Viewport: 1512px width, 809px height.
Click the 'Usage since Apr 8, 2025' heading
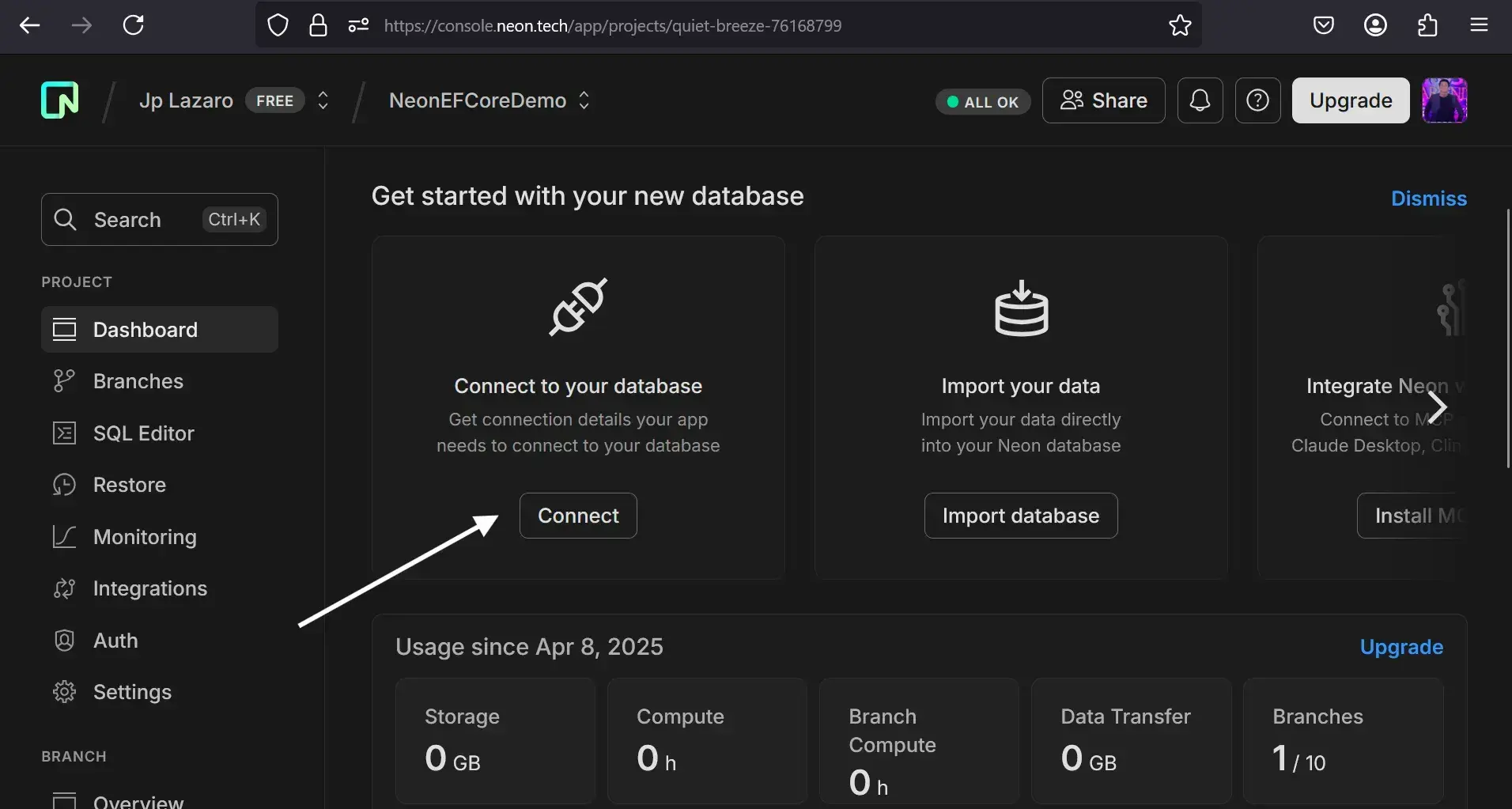tap(529, 647)
